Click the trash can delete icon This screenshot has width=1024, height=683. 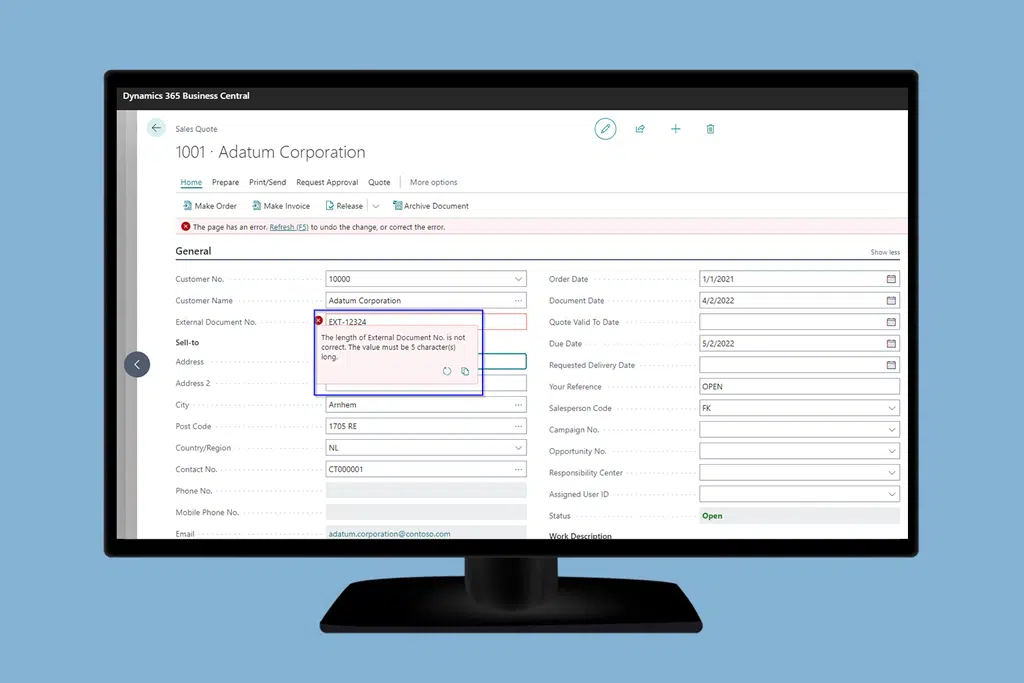pyautogui.click(x=711, y=129)
